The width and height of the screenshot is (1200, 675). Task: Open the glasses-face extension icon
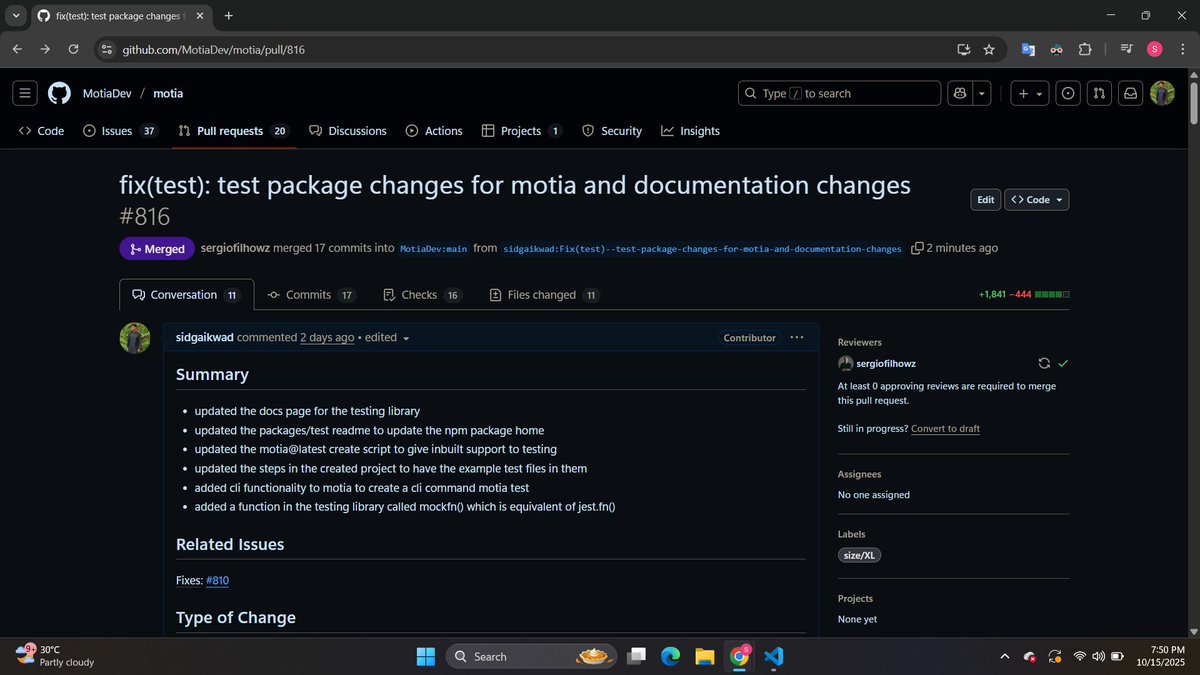click(x=1056, y=49)
